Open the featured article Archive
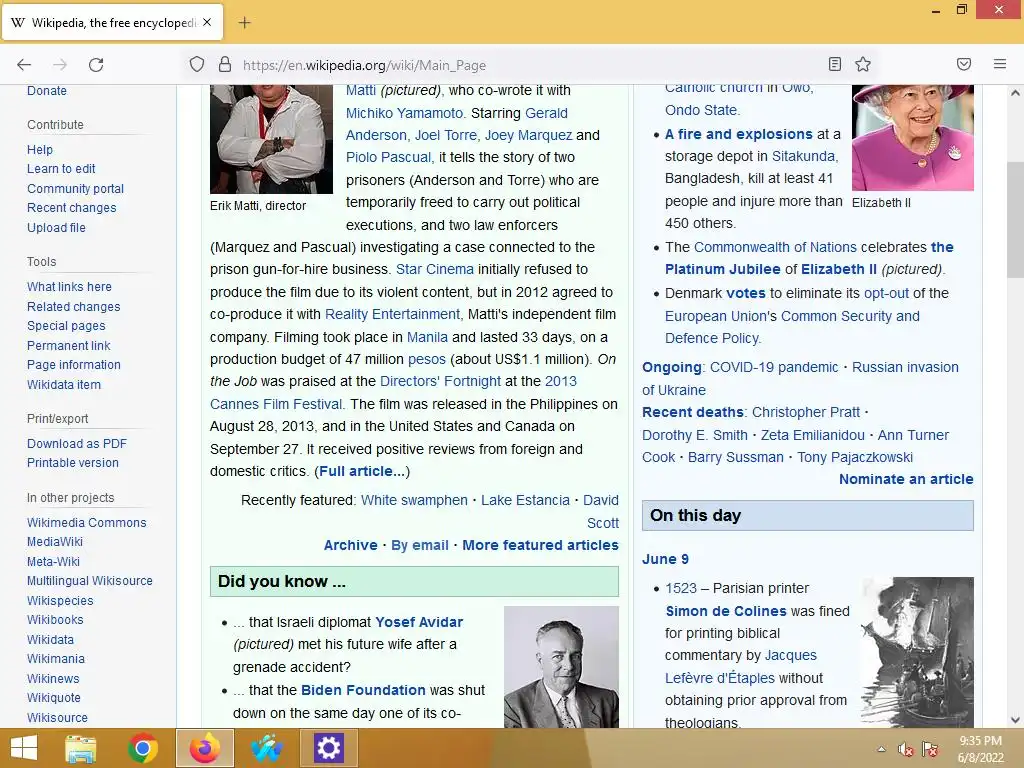 [x=351, y=545]
